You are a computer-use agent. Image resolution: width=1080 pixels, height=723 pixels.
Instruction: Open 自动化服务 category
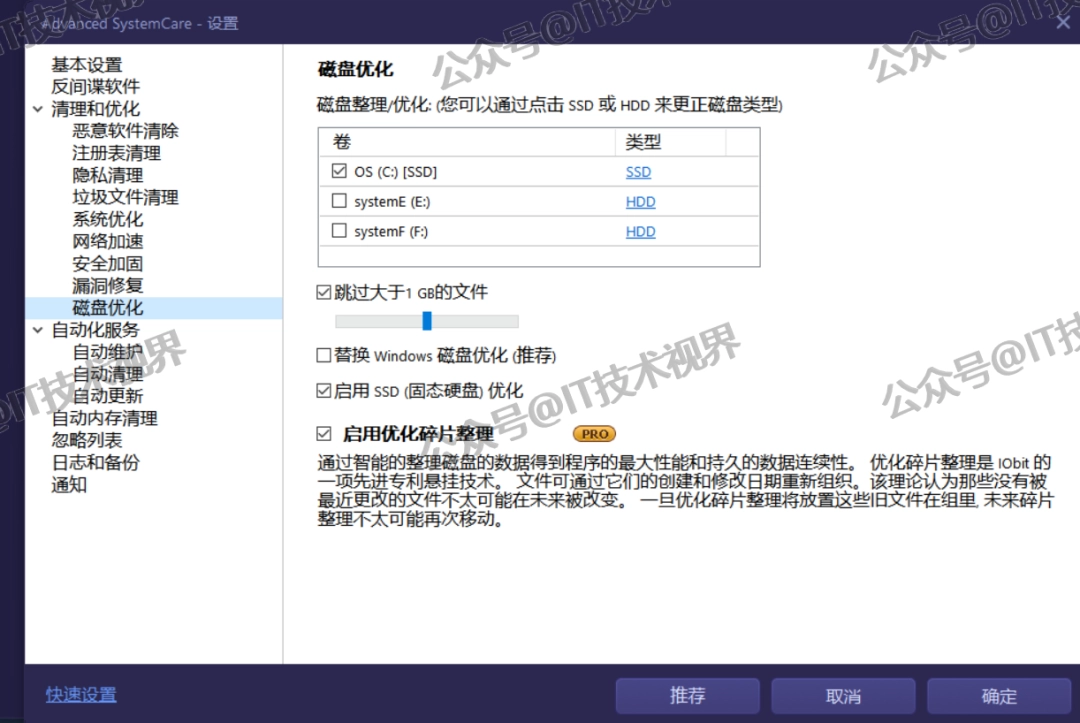click(95, 330)
